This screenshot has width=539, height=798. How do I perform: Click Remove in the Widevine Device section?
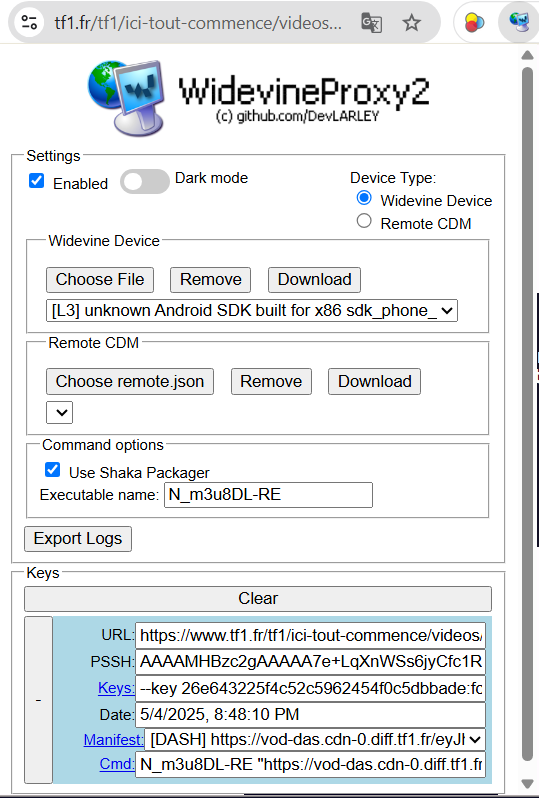click(210, 279)
